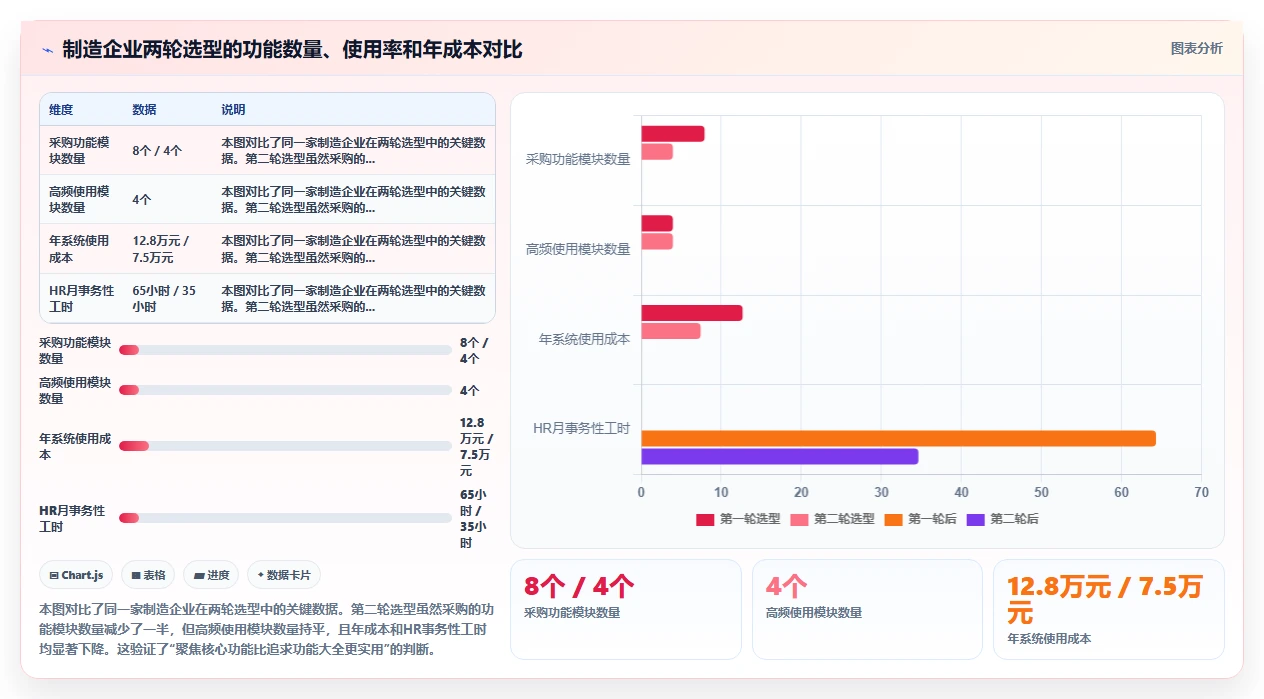Select the 表格 chip

pos(148,575)
